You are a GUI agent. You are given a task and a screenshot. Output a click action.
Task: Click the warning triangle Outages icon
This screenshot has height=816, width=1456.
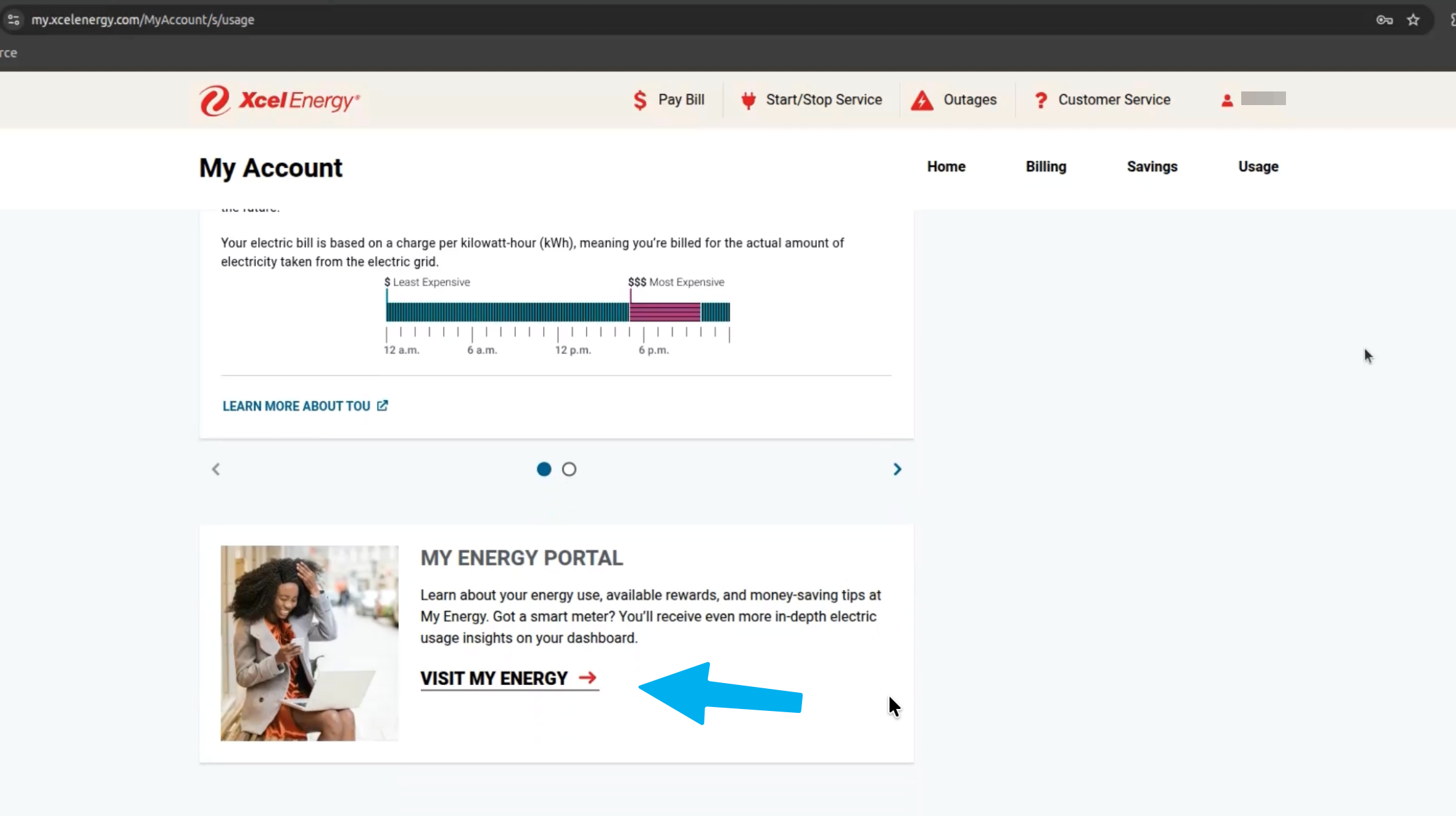coord(921,101)
